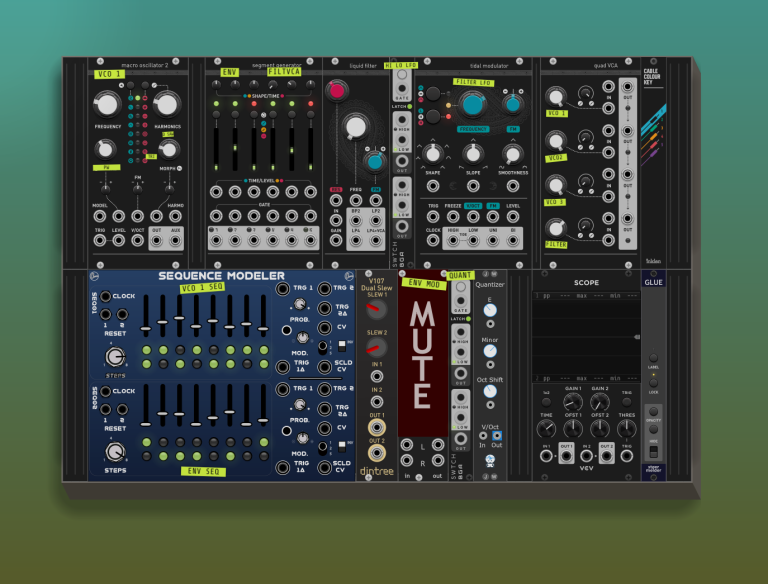Click the macro oscillator AUX output jack
Image resolution: width=768 pixels, height=584 pixels.
[175, 241]
